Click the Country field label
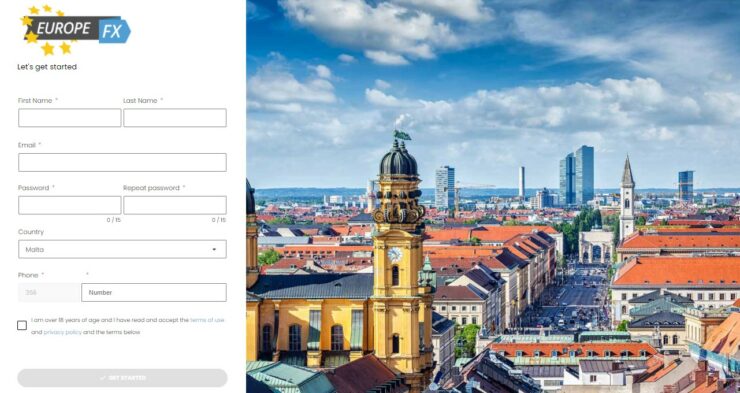The height and width of the screenshot is (393, 740). coord(31,232)
